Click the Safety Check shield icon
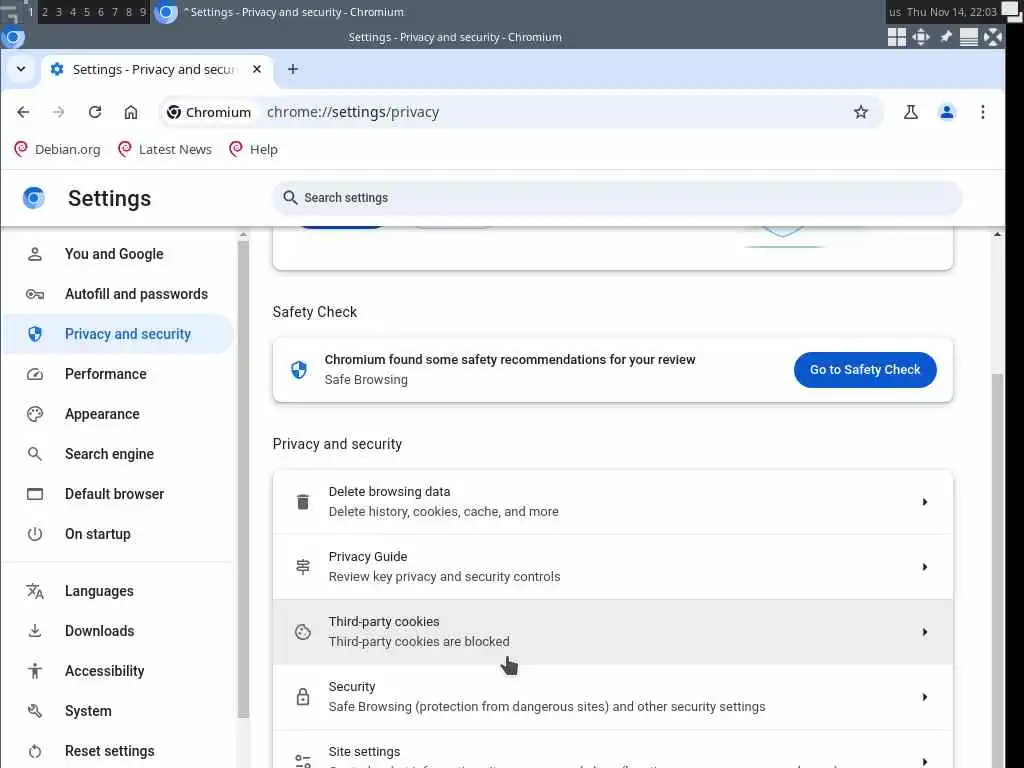Image resolution: width=1024 pixels, height=768 pixels. [x=299, y=370]
